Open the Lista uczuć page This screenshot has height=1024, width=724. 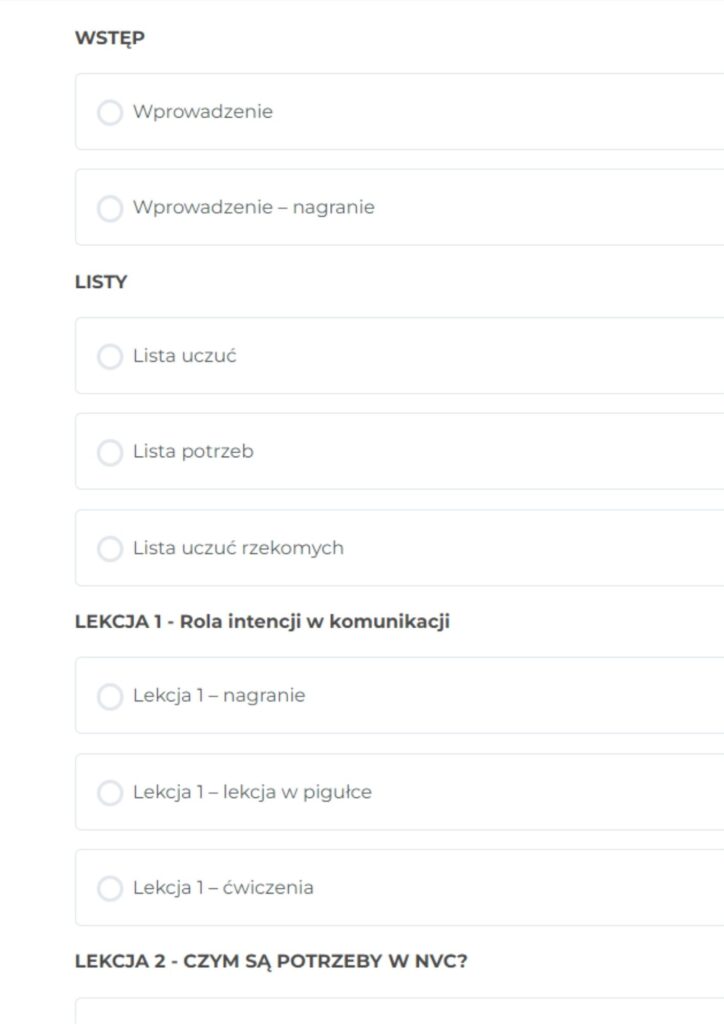pos(185,356)
